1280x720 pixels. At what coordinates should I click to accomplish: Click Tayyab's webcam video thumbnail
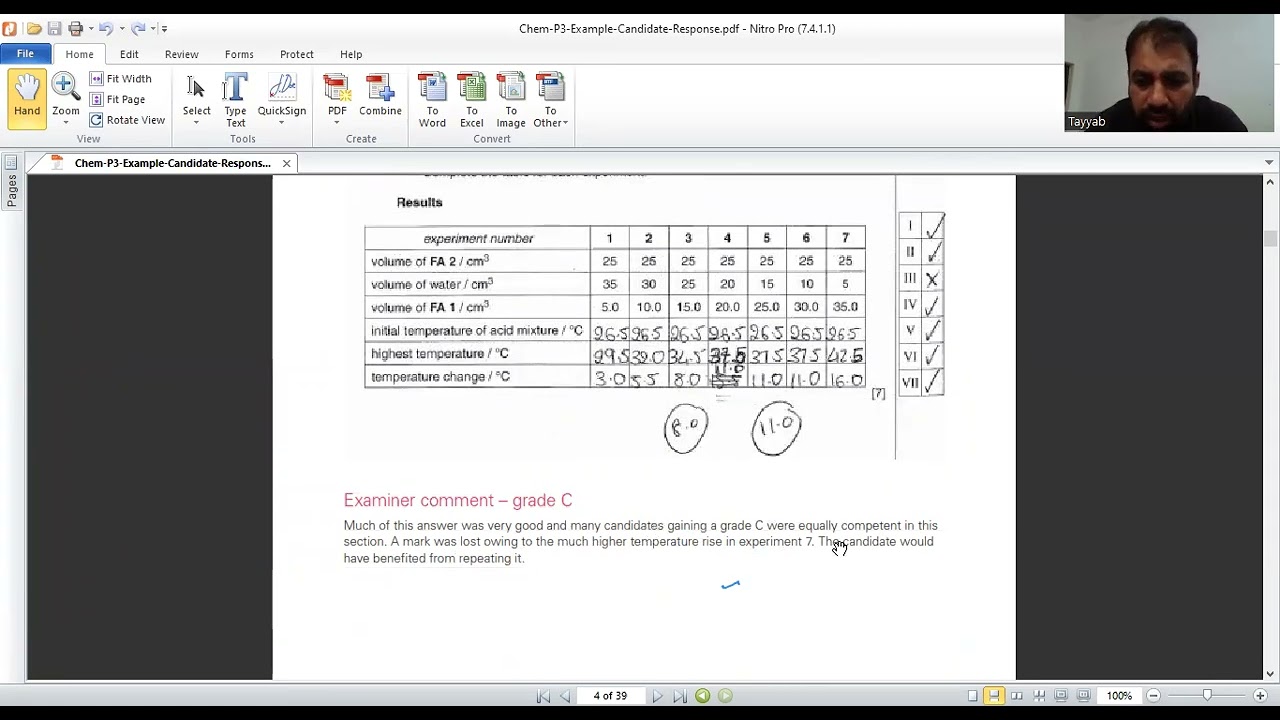pyautogui.click(x=1170, y=73)
